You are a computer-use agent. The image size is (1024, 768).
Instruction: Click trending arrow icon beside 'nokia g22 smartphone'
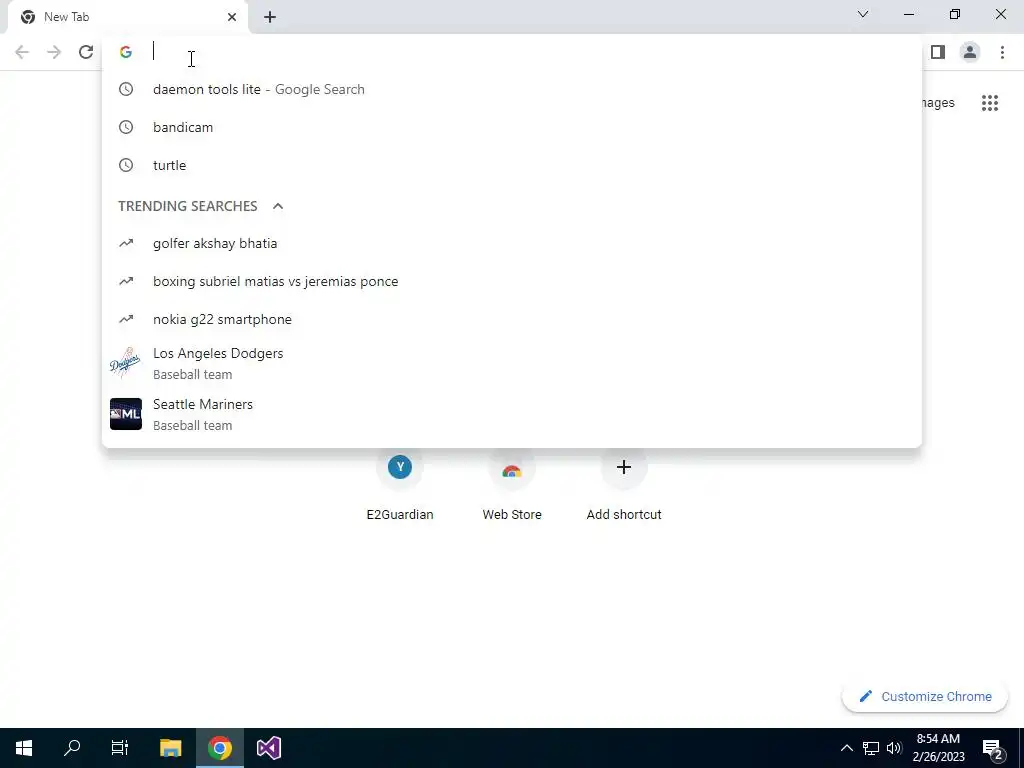[126, 319]
